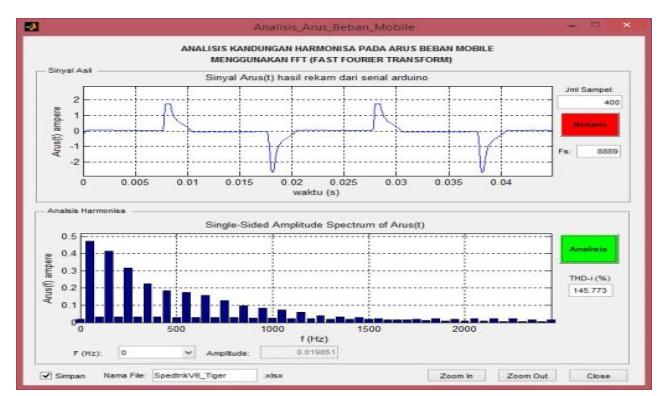Click the main heading 'ANALISIS KANDUNGAN HARMONISA'
Image resolution: width=662 pixels, height=396 pixels.
(337, 49)
